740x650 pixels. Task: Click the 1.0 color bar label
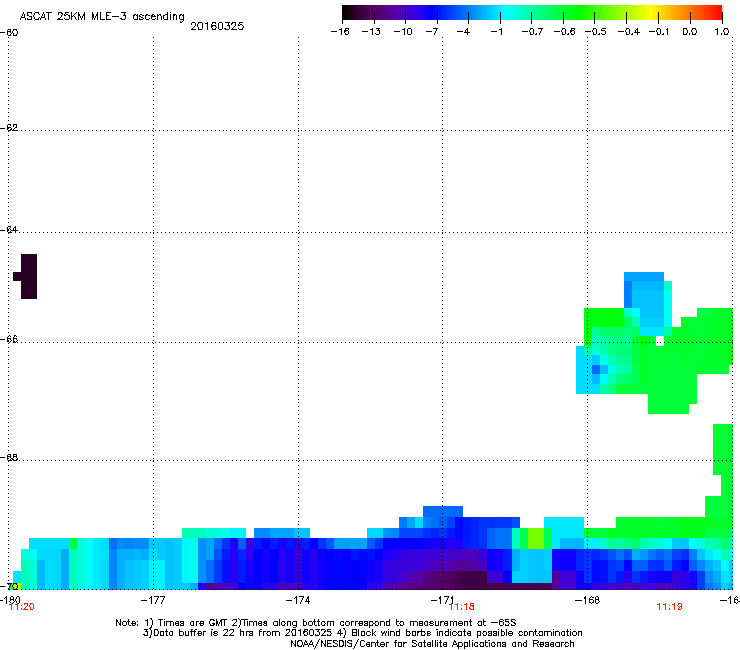722,32
